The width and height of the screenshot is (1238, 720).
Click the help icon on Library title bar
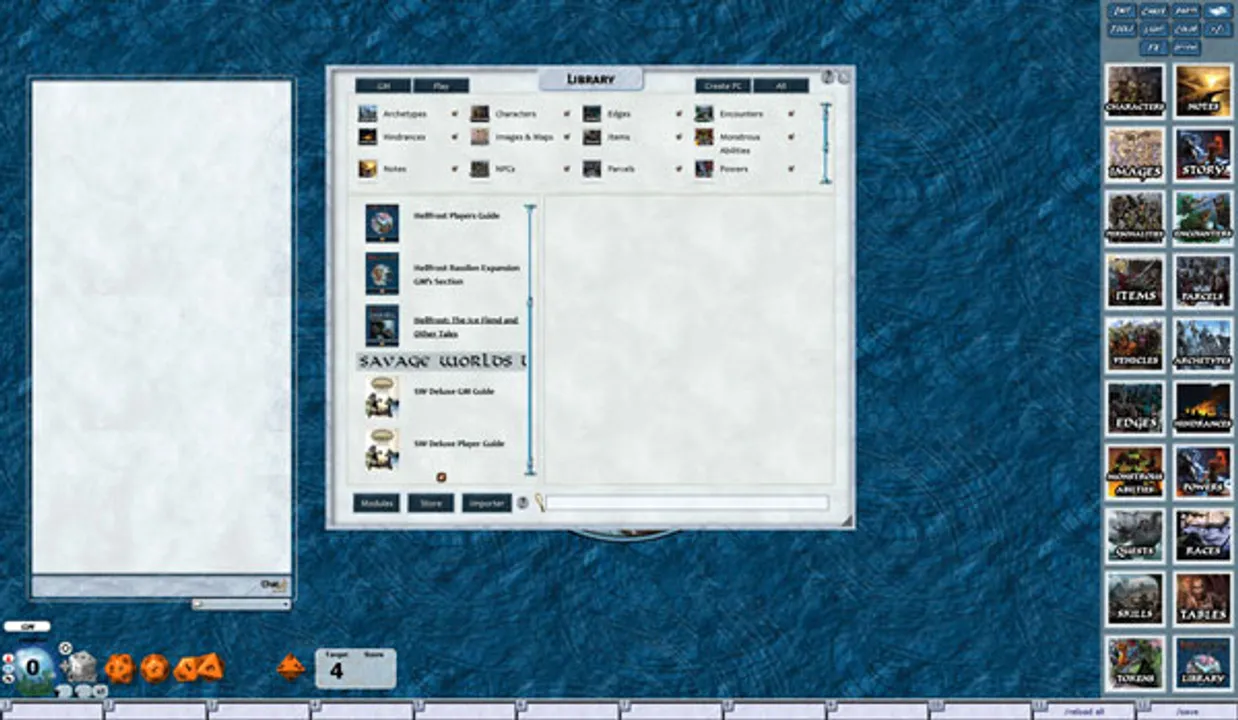tap(828, 77)
